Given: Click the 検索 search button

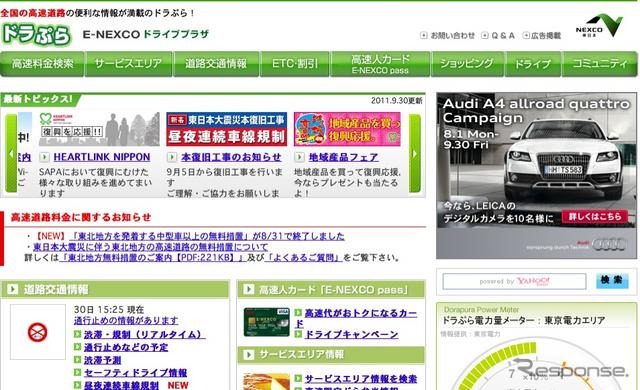Looking at the screenshot, I should click(612, 281).
